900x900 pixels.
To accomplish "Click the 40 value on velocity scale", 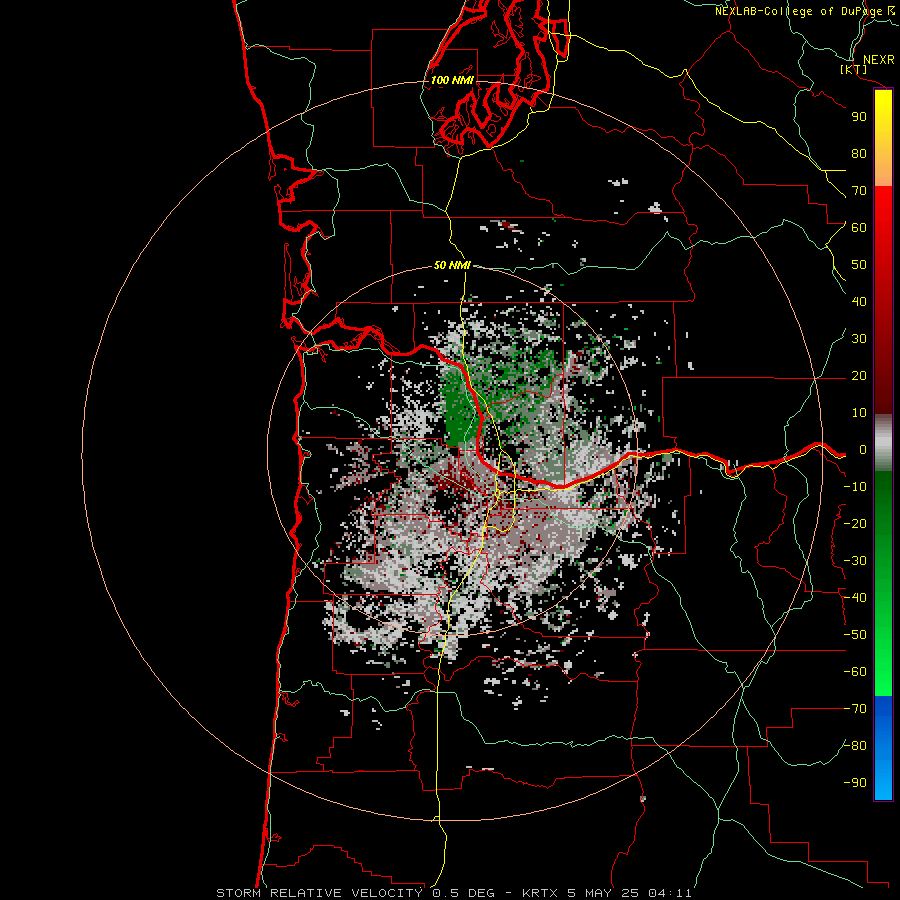I will (859, 301).
